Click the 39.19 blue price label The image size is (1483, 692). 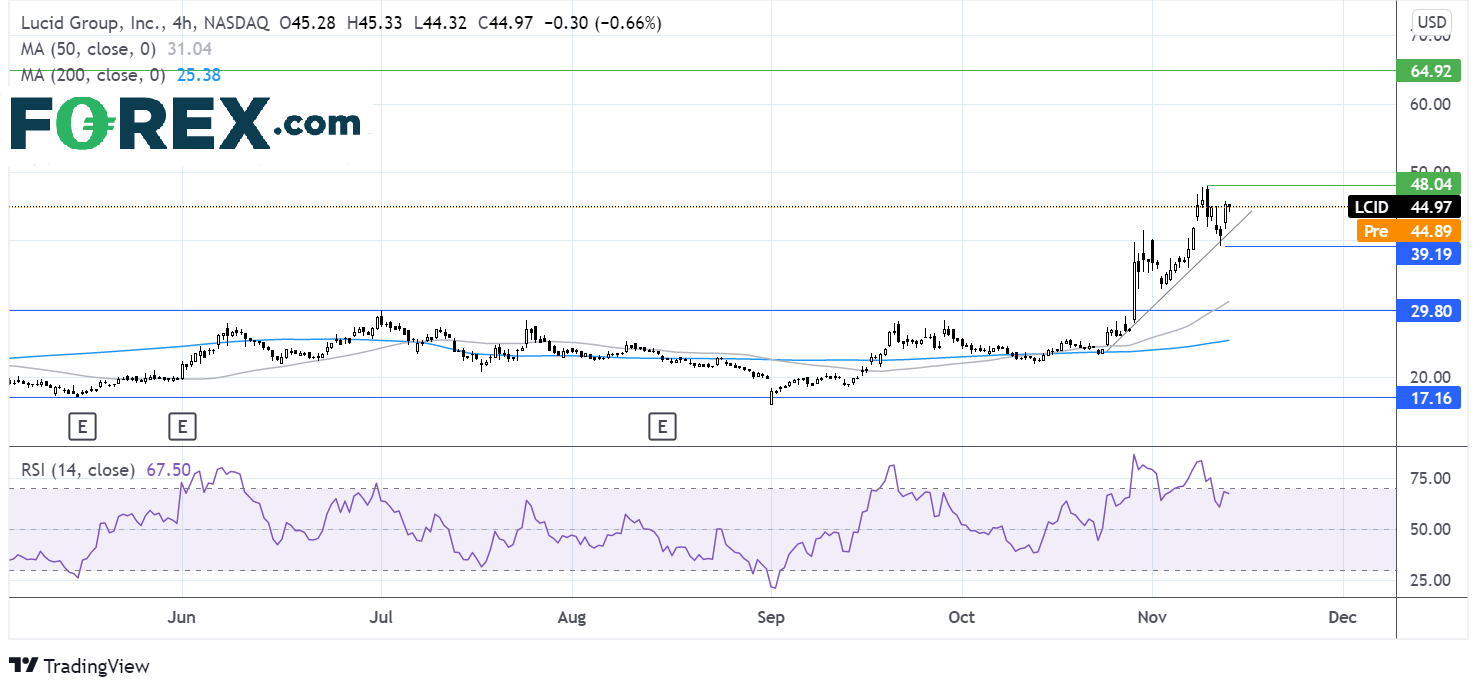click(x=1428, y=254)
